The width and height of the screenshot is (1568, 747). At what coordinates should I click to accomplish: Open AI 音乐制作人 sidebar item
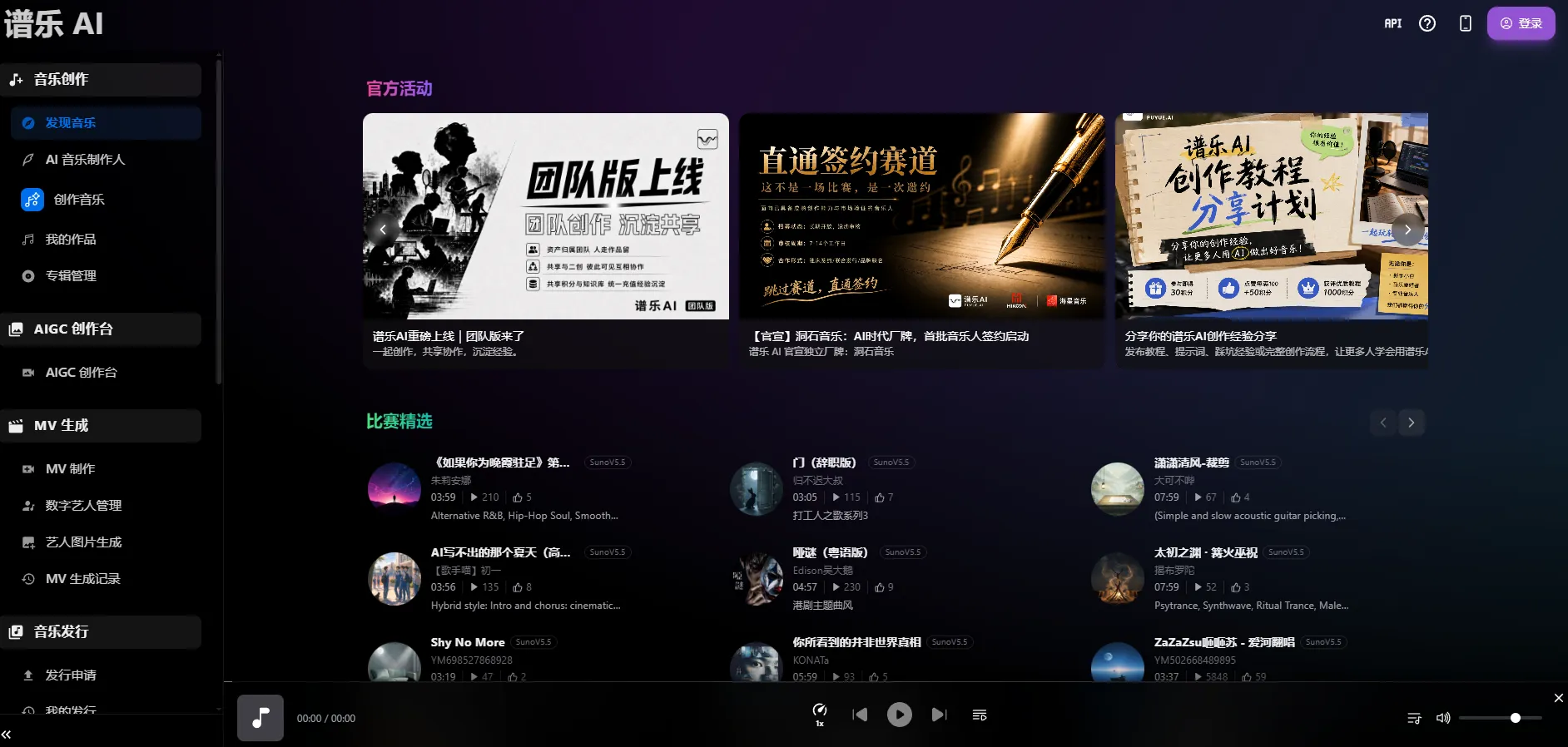point(106,160)
